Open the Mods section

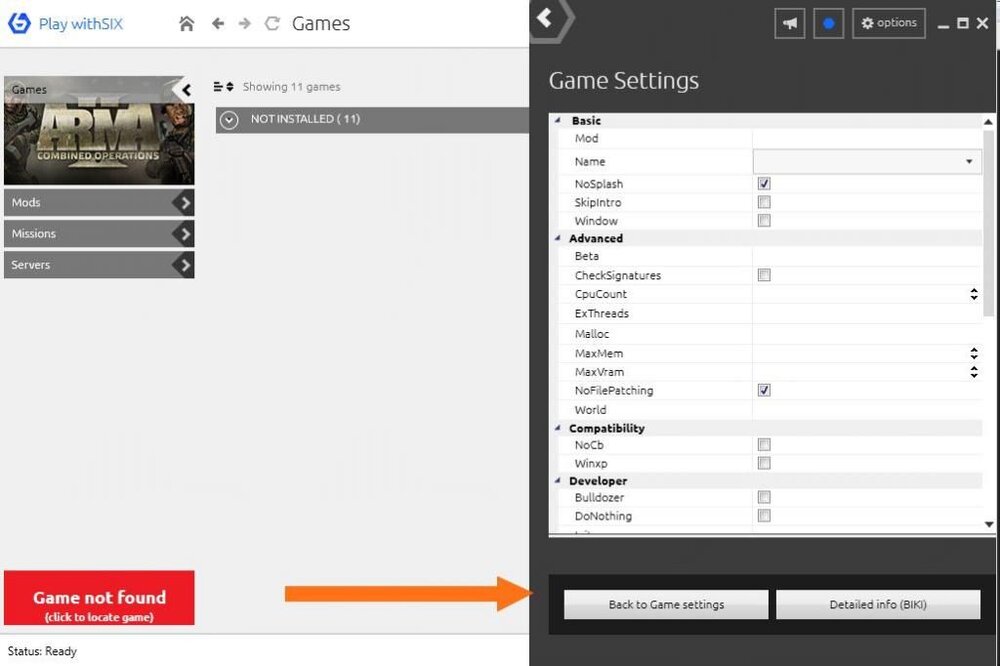point(99,203)
